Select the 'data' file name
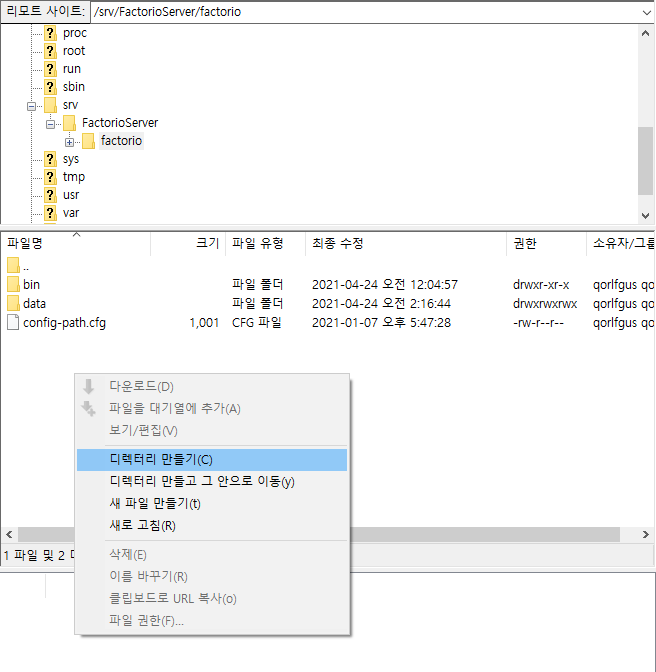The image size is (656, 672). point(34,303)
